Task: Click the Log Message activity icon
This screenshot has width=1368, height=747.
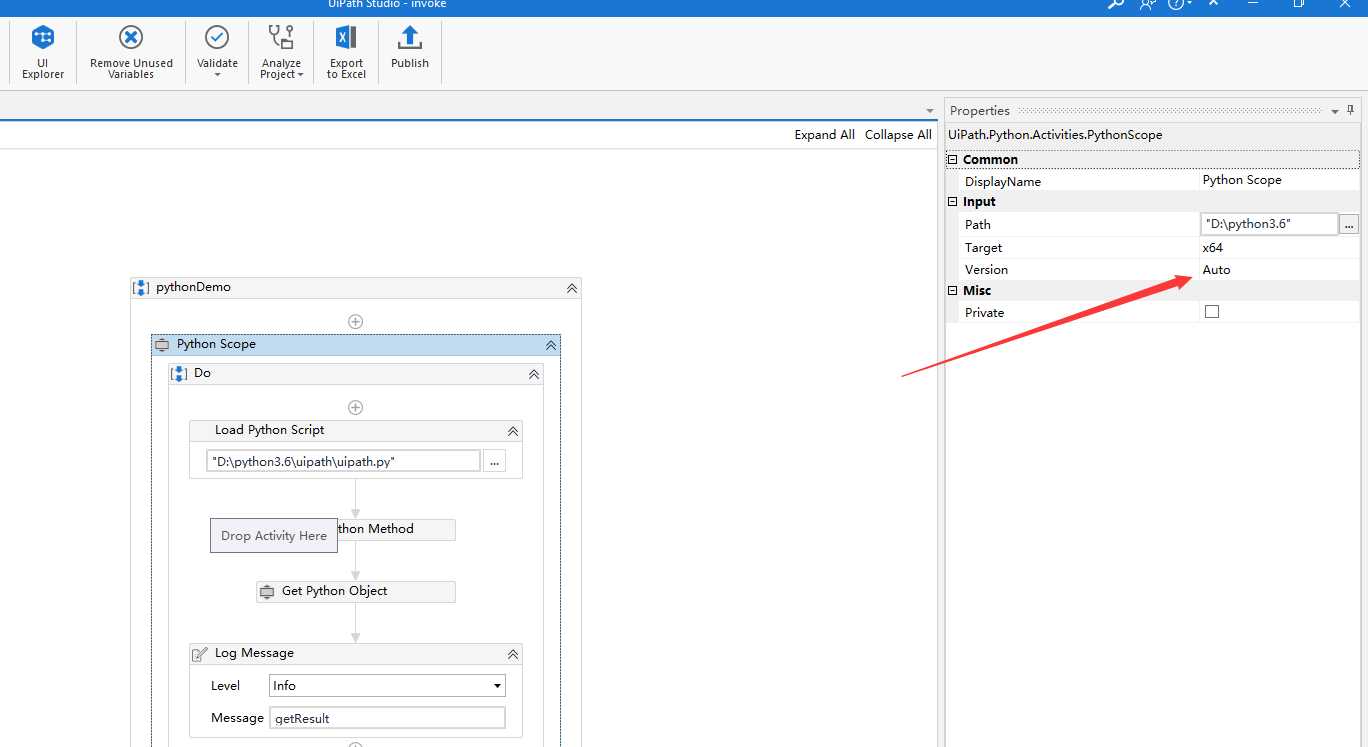Action: pos(200,654)
